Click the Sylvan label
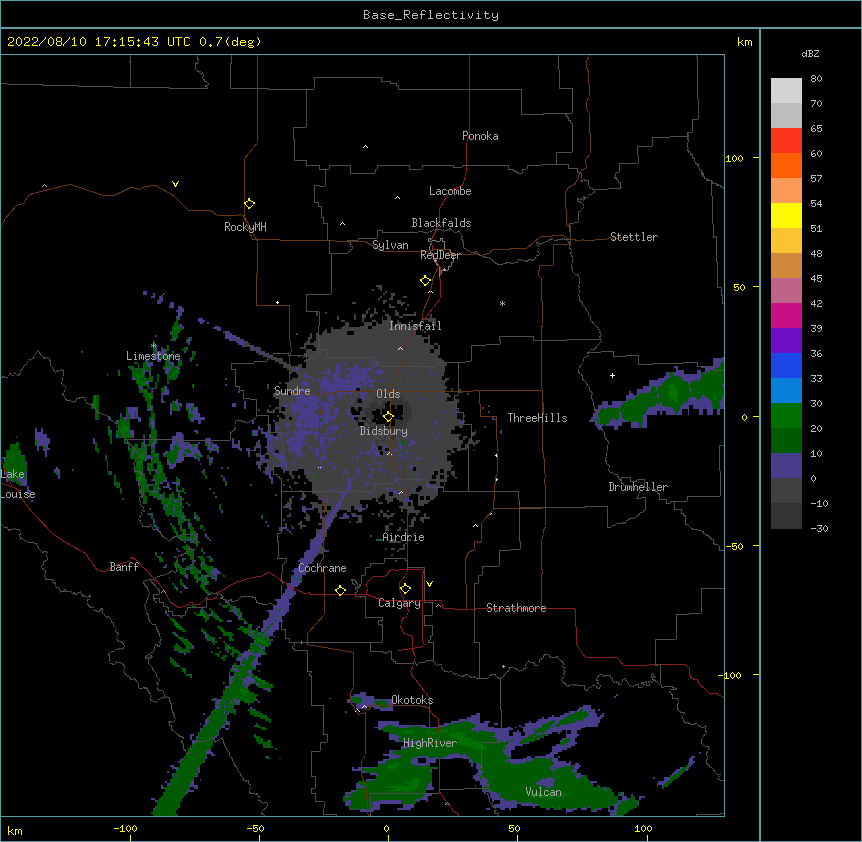This screenshot has height=842, width=862. [390, 245]
